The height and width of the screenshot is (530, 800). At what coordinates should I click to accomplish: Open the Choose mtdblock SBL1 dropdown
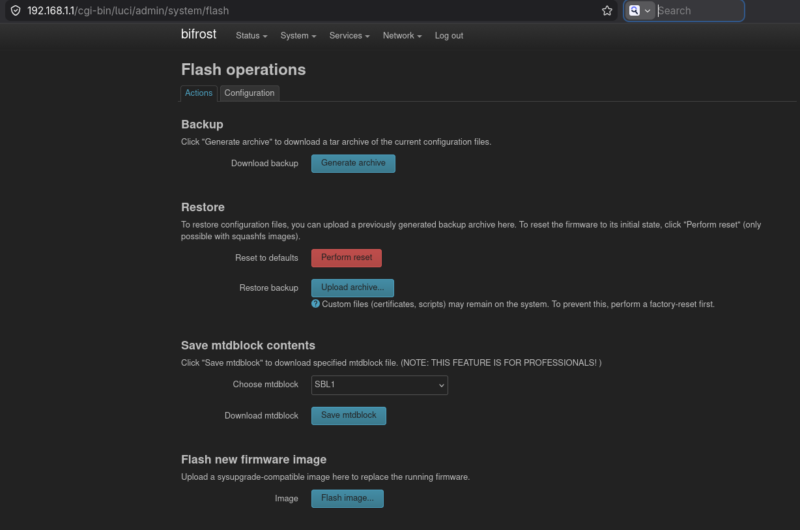[379, 385]
